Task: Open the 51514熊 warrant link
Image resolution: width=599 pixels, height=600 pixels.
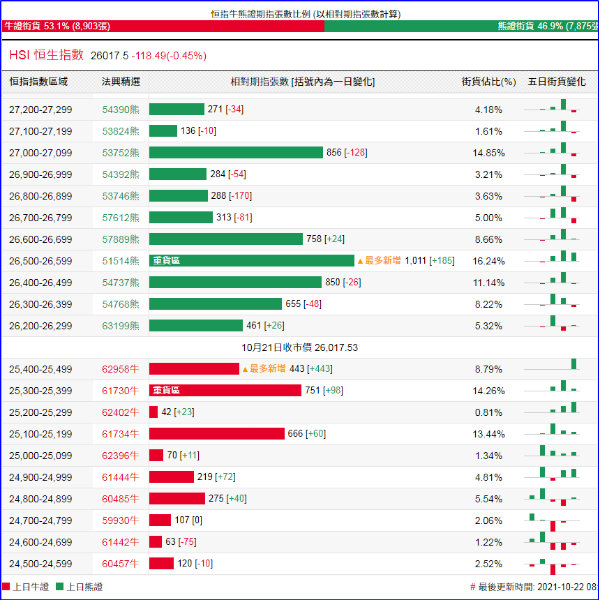Action: click(x=121, y=261)
